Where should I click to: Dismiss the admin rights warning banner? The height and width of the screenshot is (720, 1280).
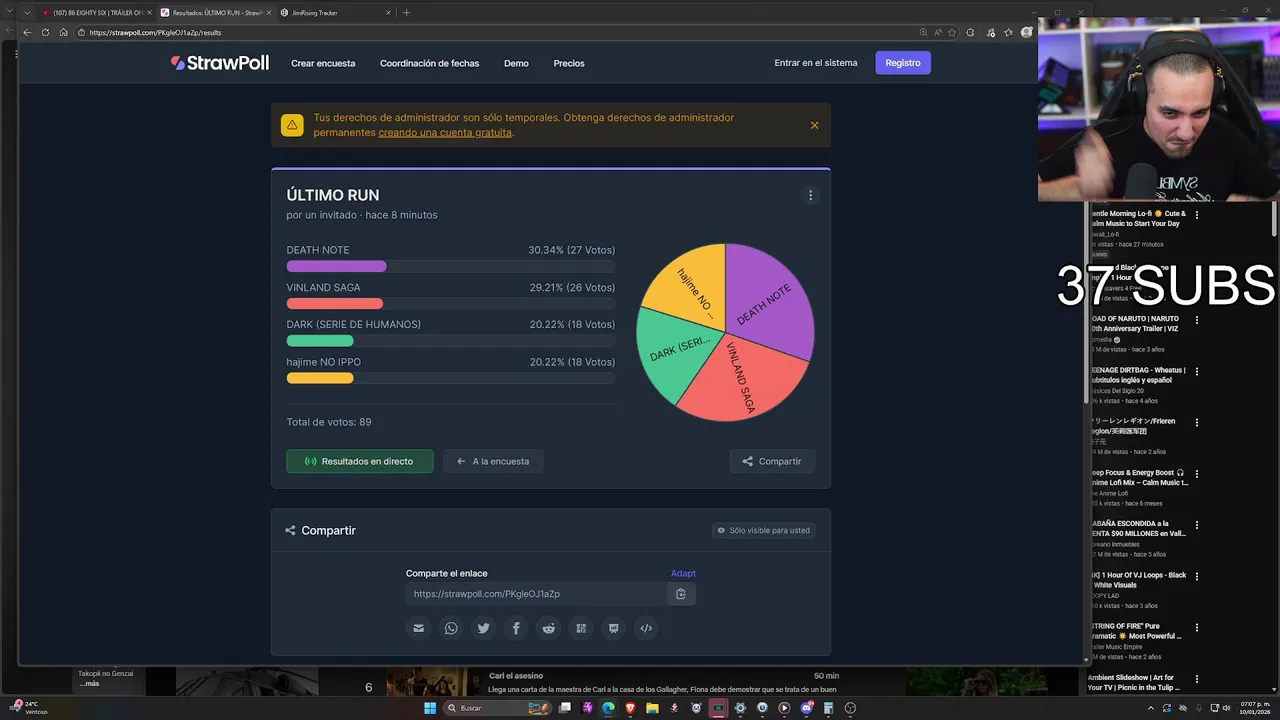pos(814,125)
